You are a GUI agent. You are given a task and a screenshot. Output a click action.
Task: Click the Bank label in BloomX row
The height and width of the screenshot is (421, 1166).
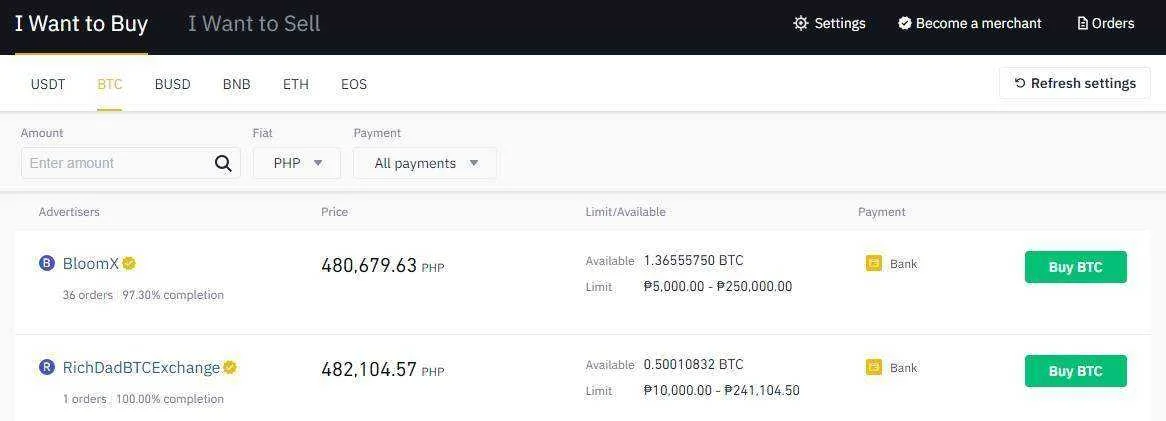point(904,264)
